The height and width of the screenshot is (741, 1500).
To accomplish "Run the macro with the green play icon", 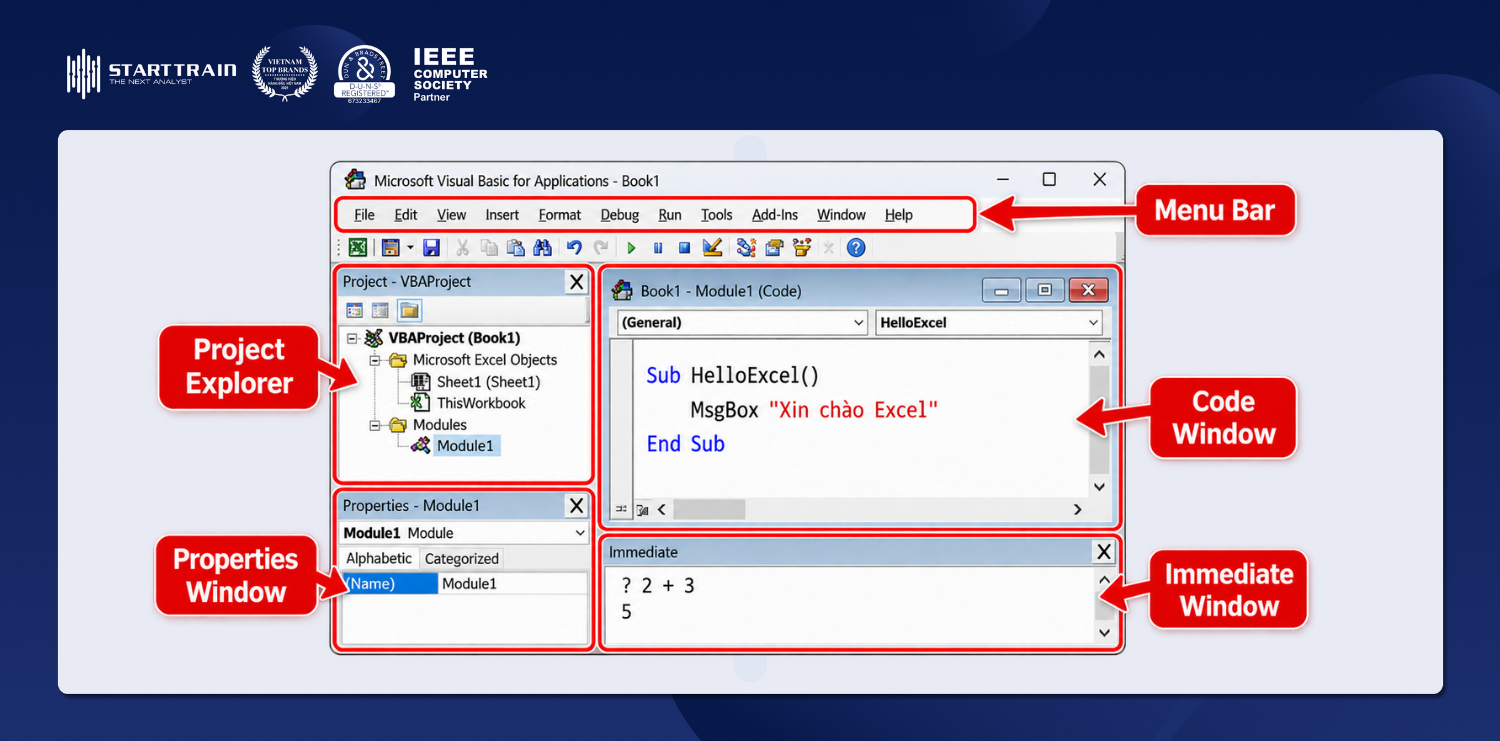I will tap(631, 247).
